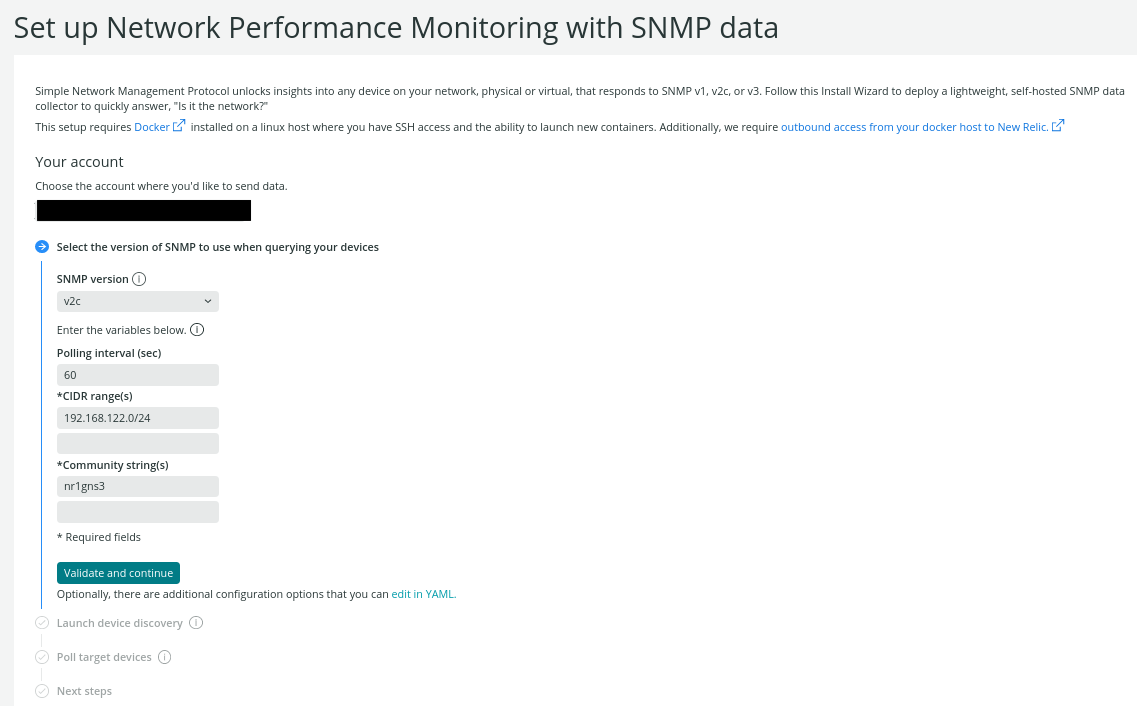Click the CIDR range input showing 192.168.122.0/24

point(137,417)
